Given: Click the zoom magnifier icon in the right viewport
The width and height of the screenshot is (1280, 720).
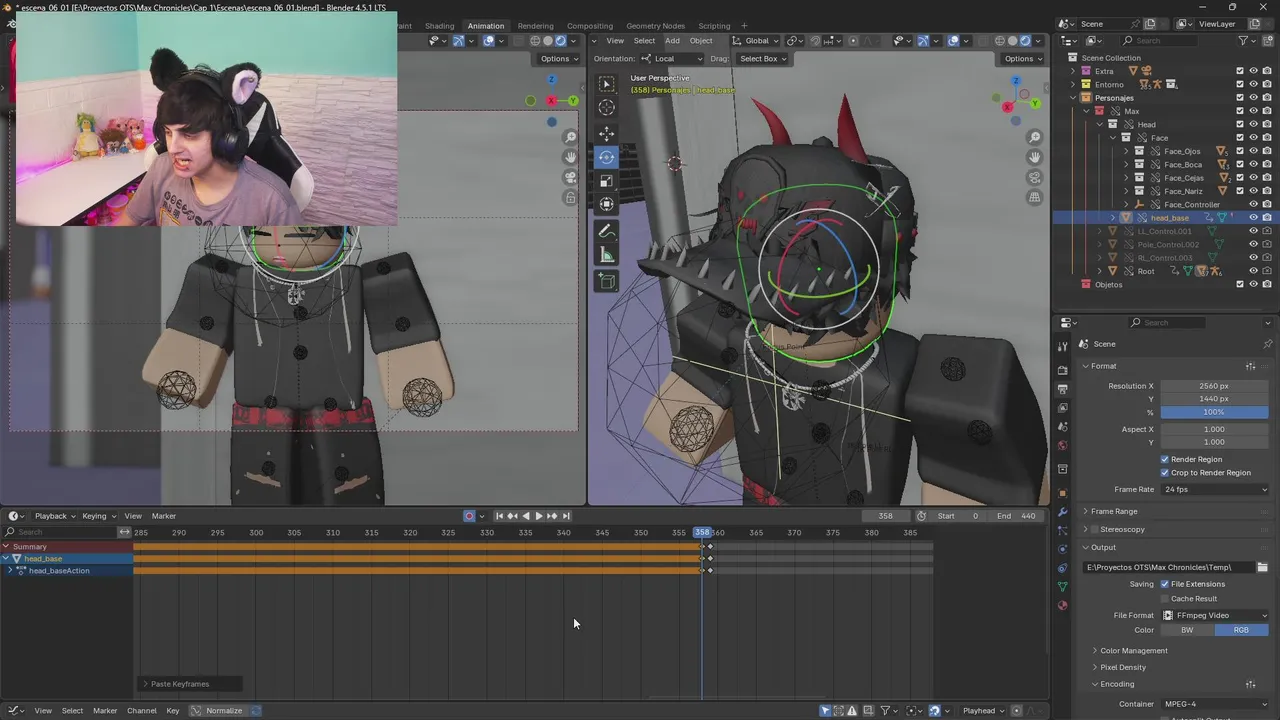Looking at the screenshot, I should click(1034, 137).
